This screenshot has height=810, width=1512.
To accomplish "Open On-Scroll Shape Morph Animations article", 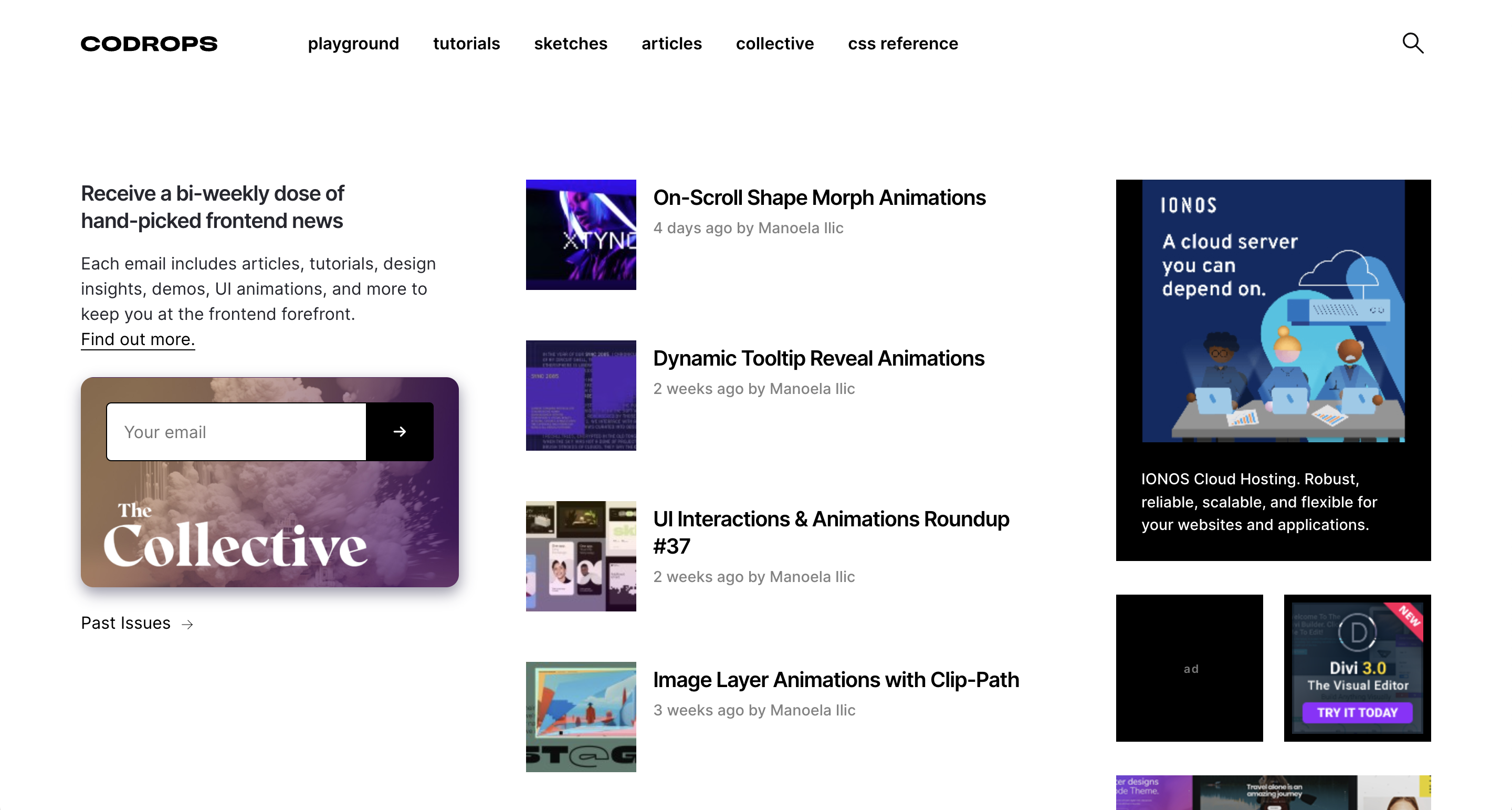I will [819, 198].
